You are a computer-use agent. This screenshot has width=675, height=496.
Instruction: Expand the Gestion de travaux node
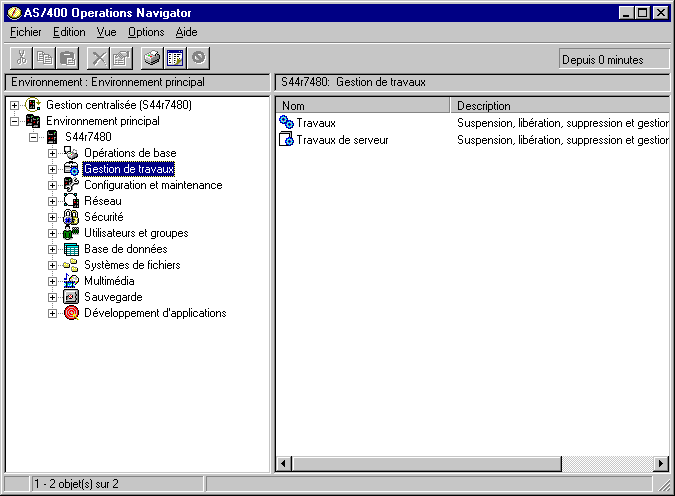[52, 169]
